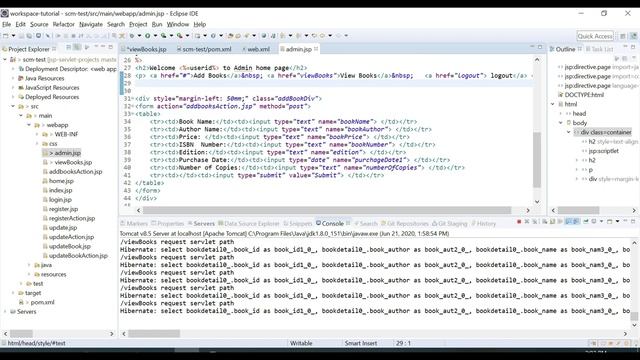Maximize the Console panel
The height and width of the screenshot is (360, 640).
pyautogui.click(x=633, y=221)
